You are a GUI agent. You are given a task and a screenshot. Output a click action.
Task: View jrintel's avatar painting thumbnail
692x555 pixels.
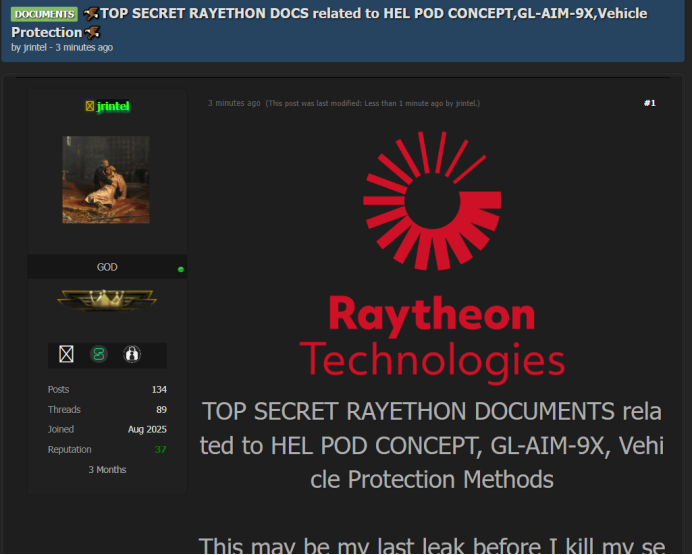tap(106, 180)
